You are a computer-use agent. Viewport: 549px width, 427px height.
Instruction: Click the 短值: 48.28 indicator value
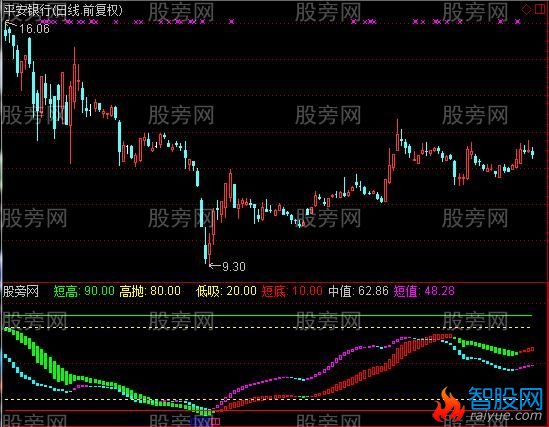pyautogui.click(x=424, y=291)
